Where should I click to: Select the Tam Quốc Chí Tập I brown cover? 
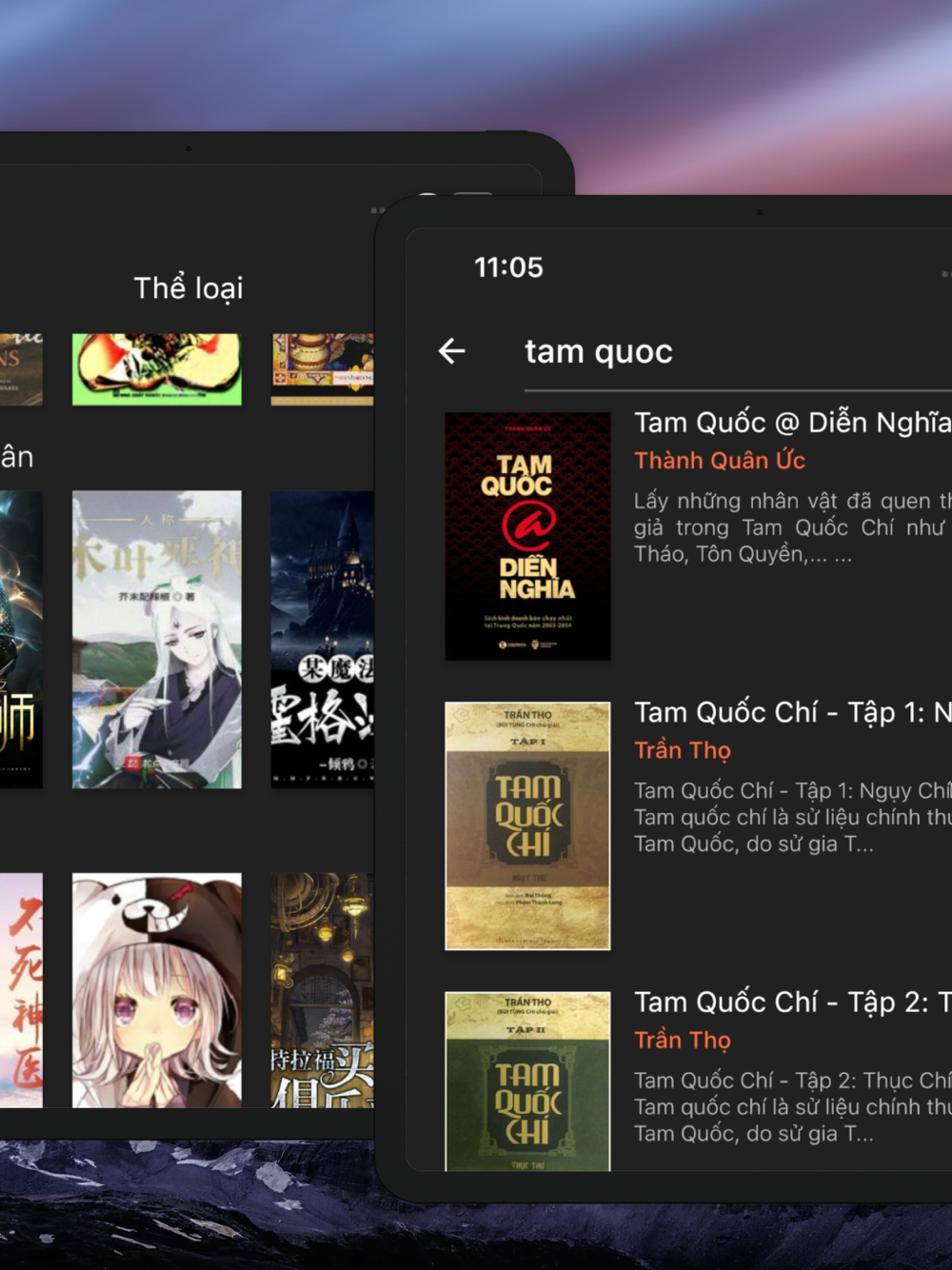pyautogui.click(x=527, y=825)
